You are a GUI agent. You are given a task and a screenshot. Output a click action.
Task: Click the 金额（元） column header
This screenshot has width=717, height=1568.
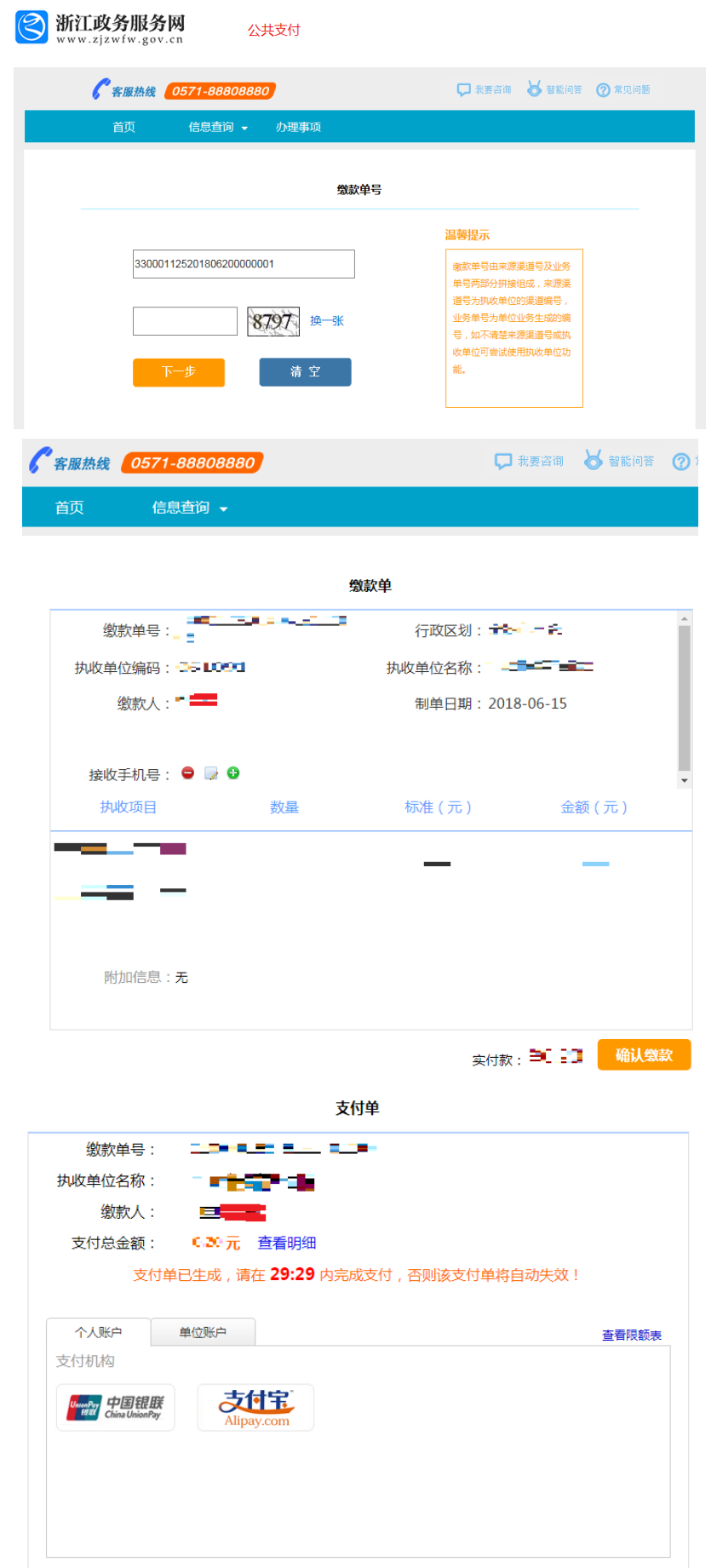(x=594, y=807)
